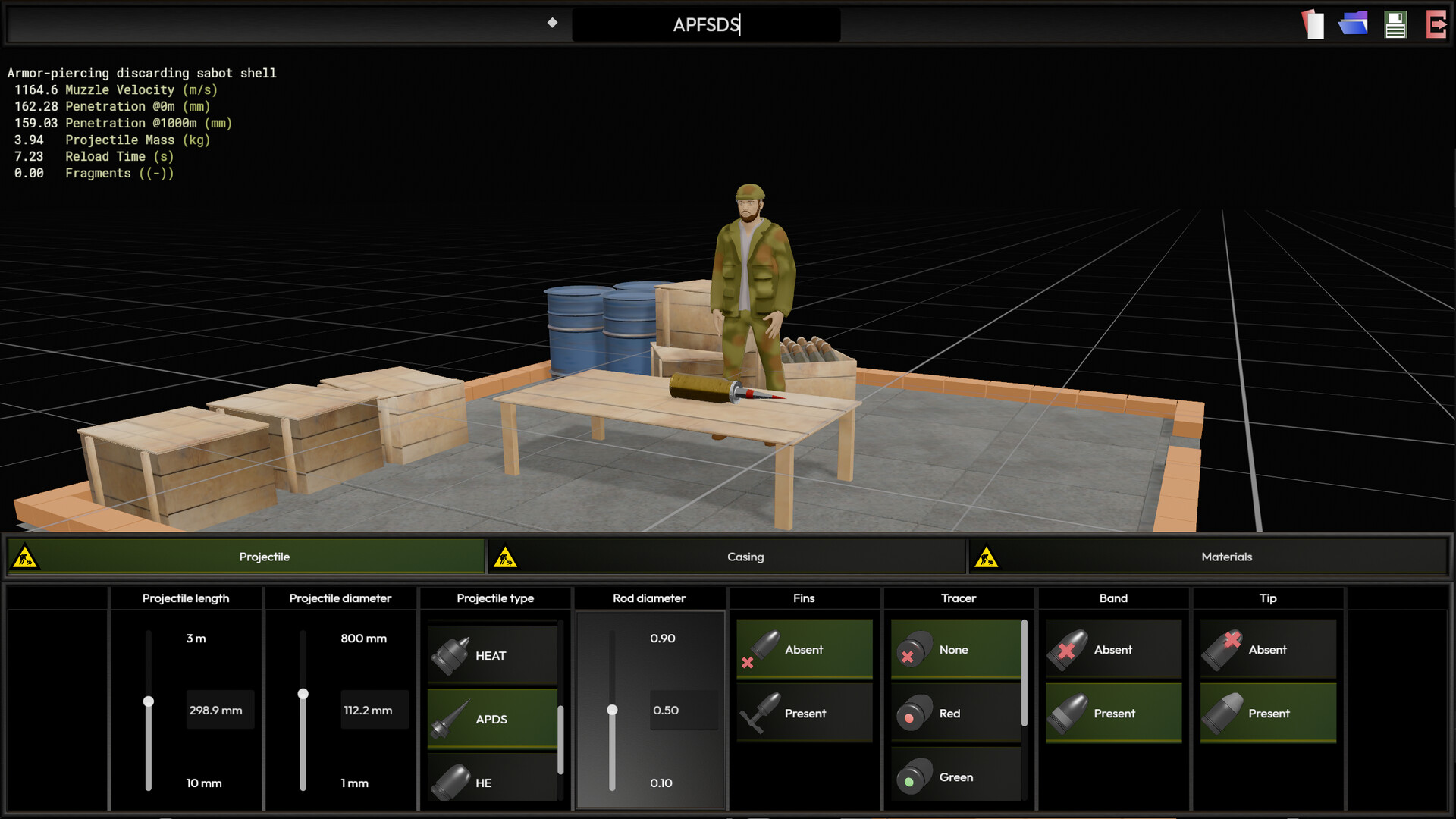Viewport: 1456px width, 819px height.
Task: Adjust the Rod diameter slider
Action: pos(611,711)
